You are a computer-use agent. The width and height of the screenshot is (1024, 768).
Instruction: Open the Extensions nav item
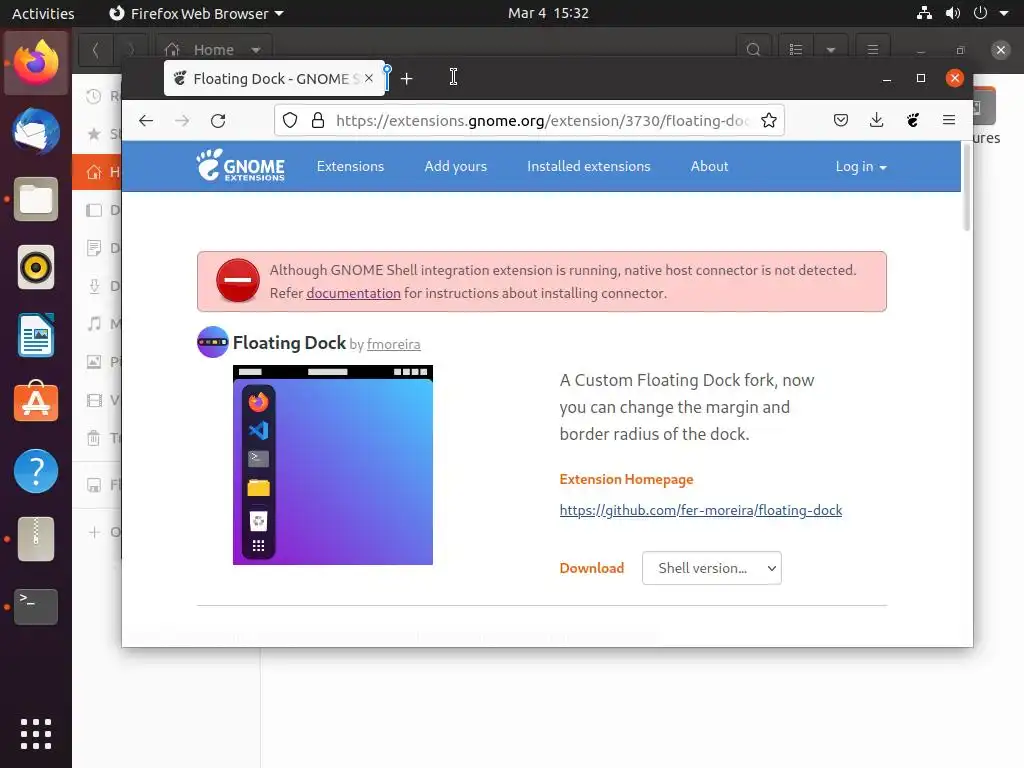point(350,167)
